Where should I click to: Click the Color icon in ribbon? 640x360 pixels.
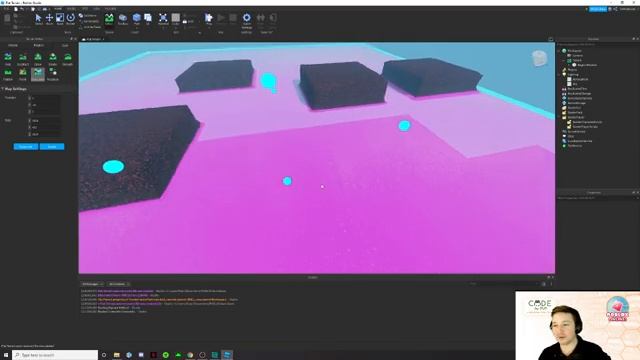(176, 18)
